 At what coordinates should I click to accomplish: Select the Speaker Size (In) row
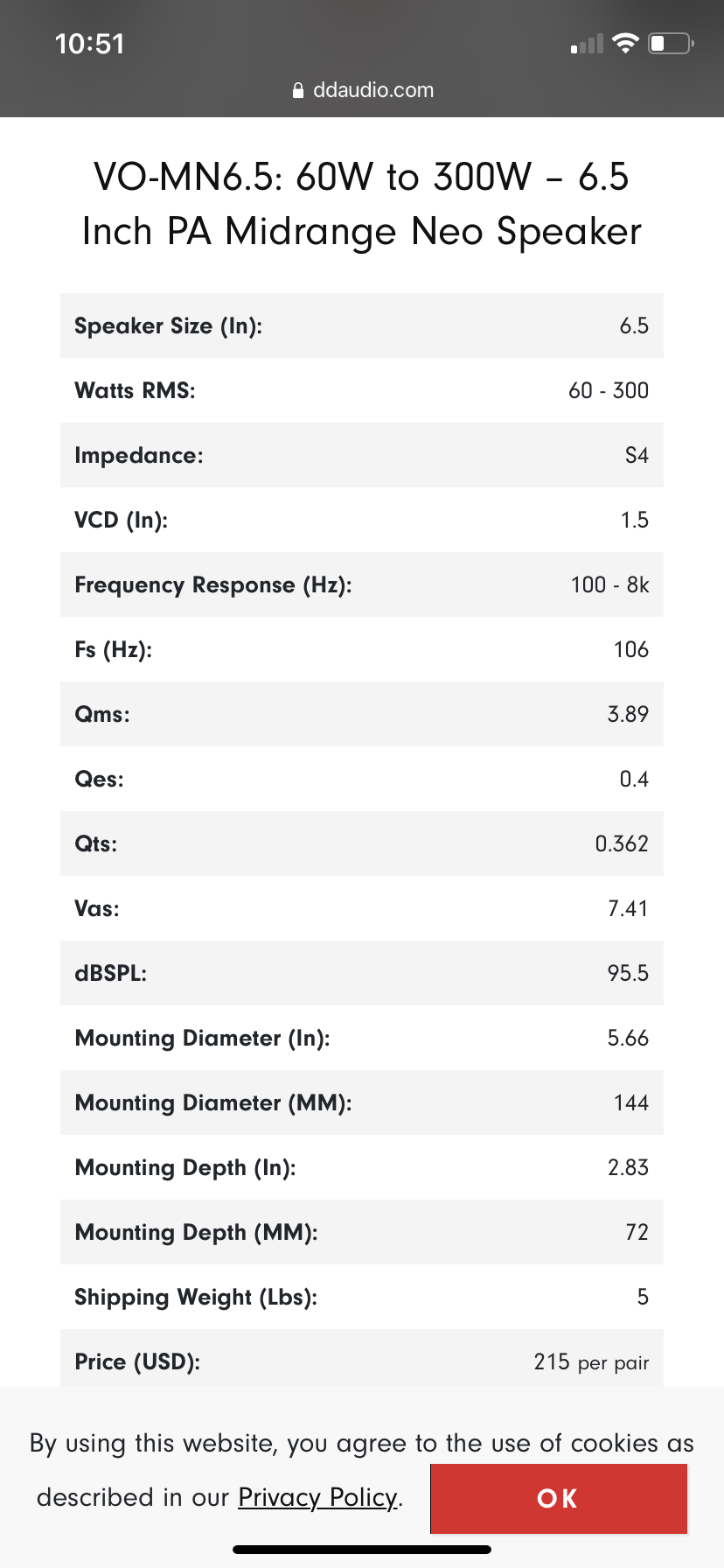pyautogui.click(x=362, y=325)
